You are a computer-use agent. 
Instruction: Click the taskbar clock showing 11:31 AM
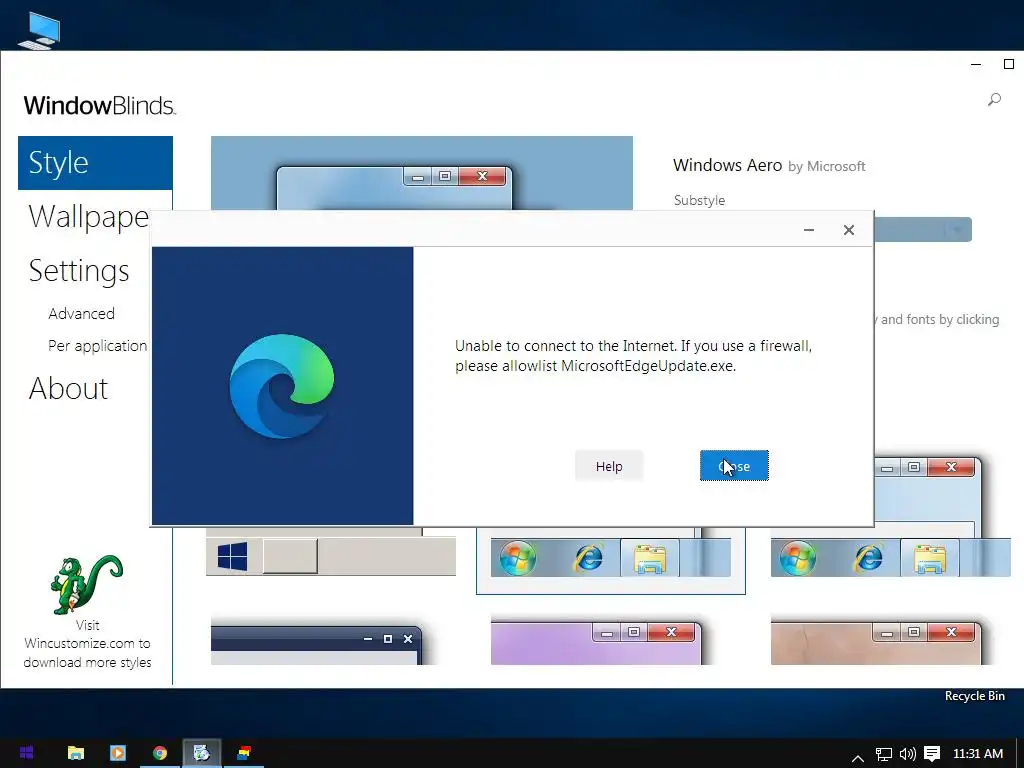click(x=978, y=754)
